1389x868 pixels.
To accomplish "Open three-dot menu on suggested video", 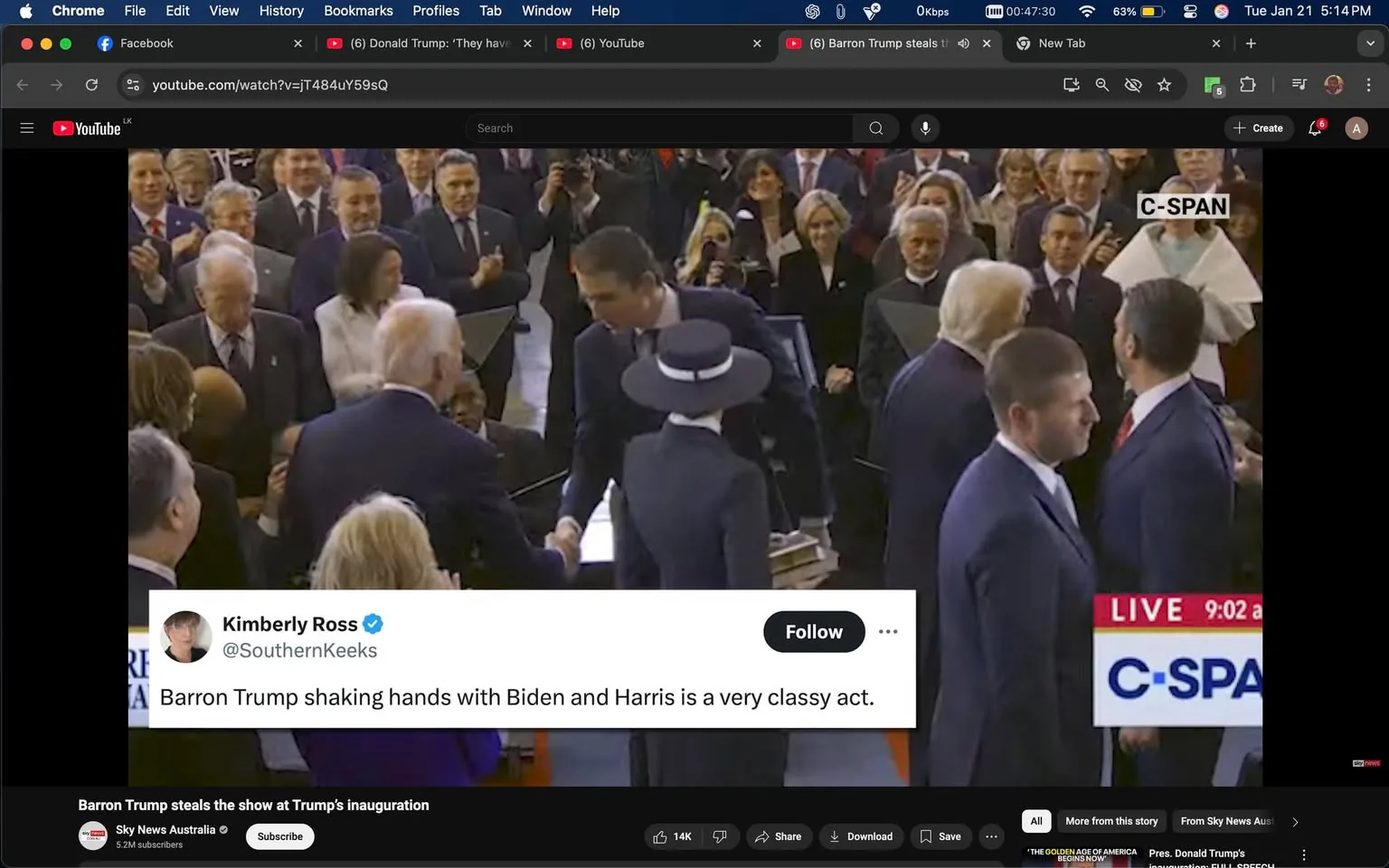I will pos(1303,854).
